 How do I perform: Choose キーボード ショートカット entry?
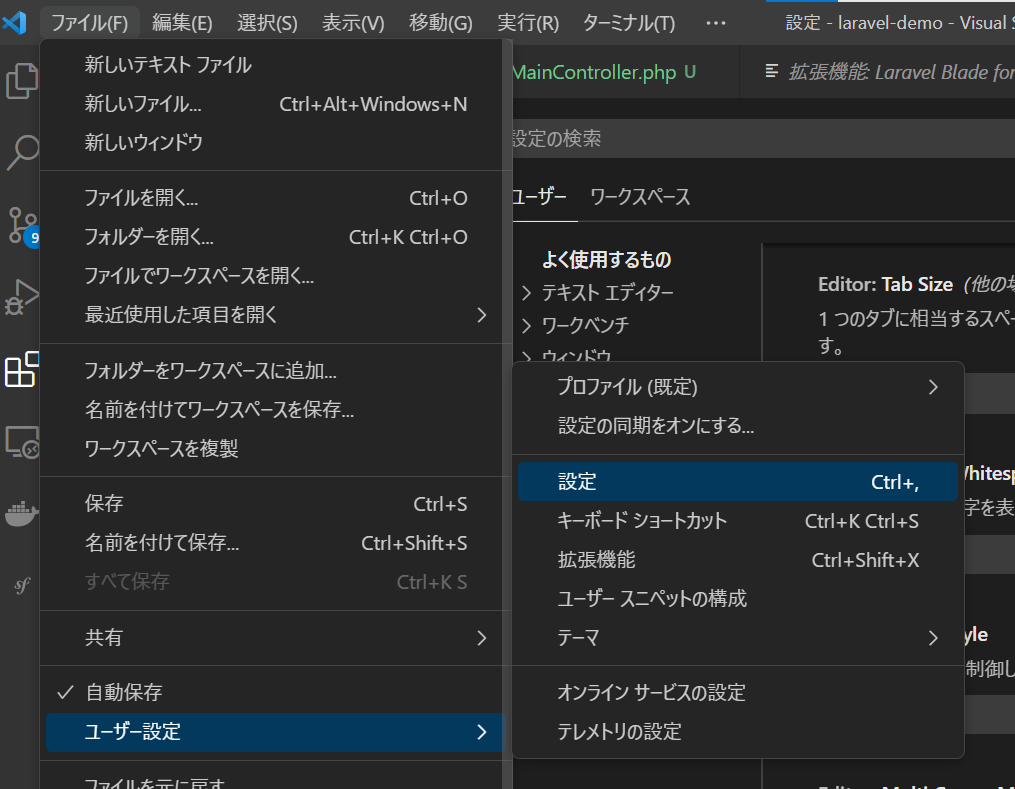[x=738, y=521]
